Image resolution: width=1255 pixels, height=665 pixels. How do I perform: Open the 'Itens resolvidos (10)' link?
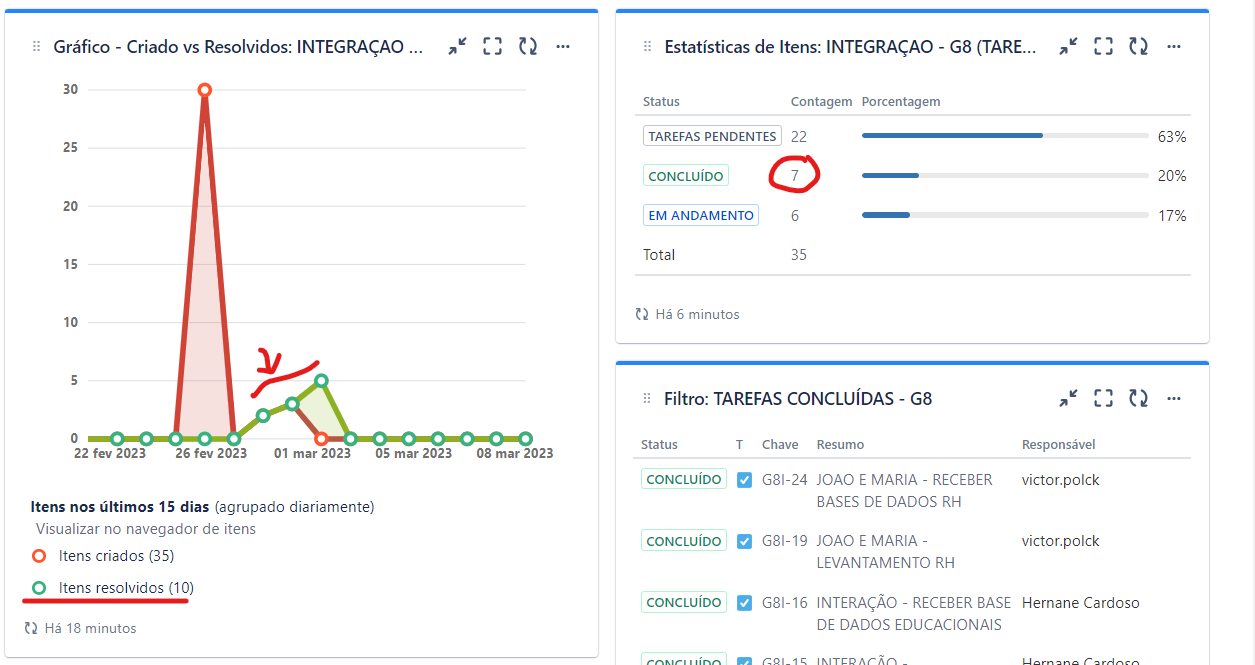click(126, 588)
